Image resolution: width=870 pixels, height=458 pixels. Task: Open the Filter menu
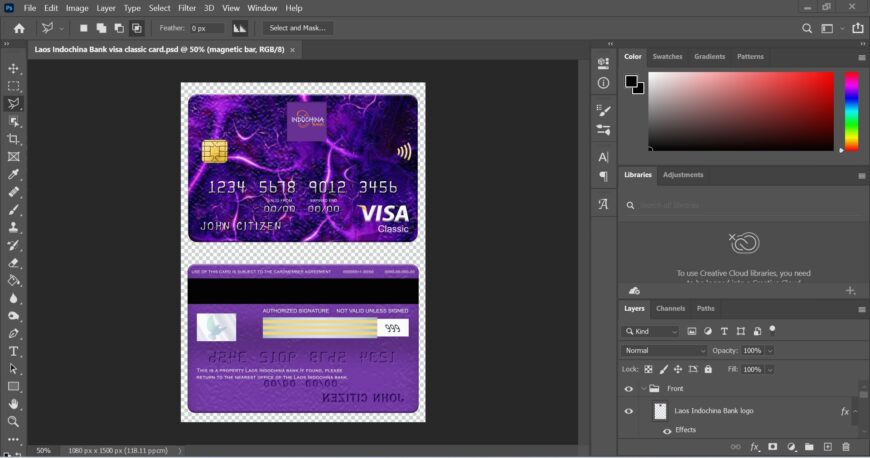[187, 8]
